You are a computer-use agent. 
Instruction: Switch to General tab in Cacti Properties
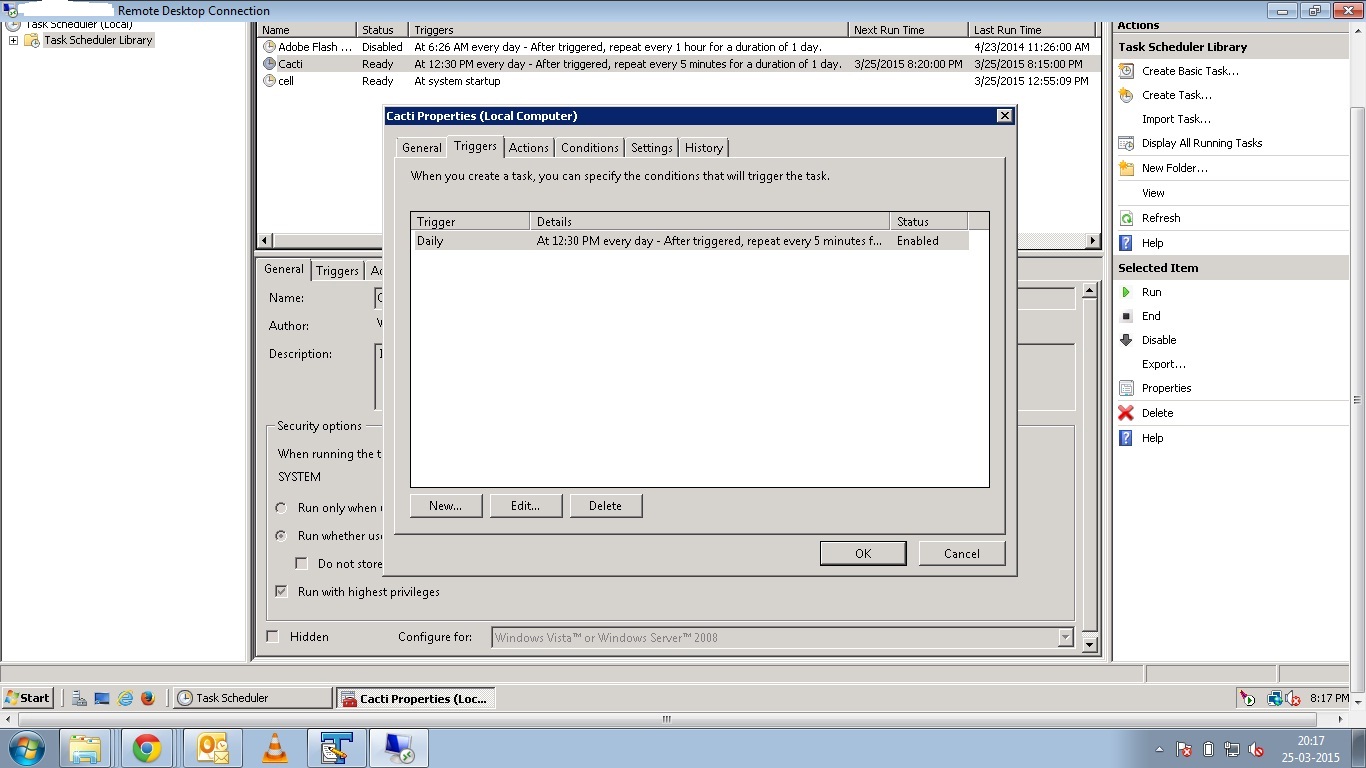coord(422,148)
